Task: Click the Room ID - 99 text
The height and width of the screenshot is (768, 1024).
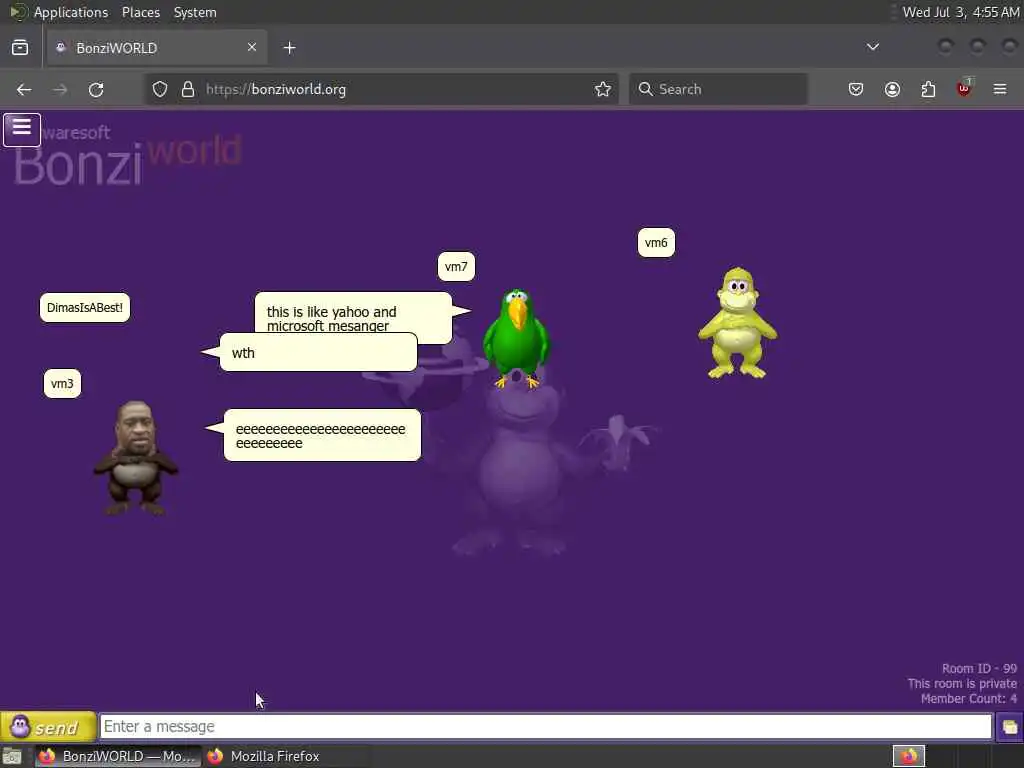Action: (979, 669)
